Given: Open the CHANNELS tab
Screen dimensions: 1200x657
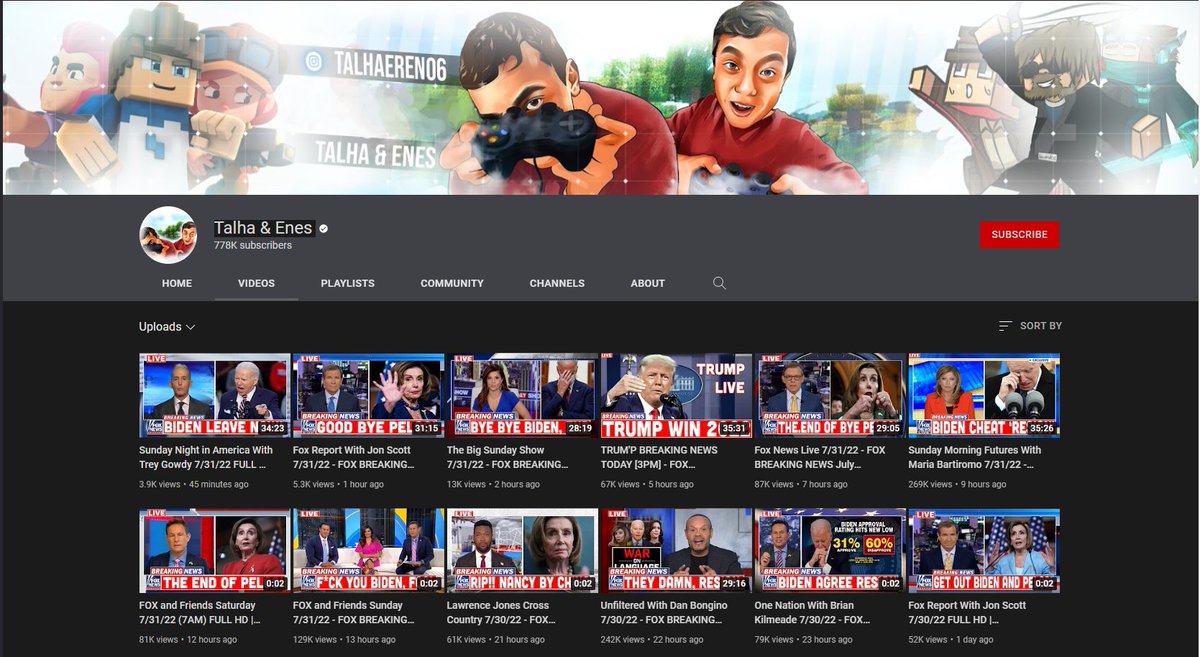Looking at the screenshot, I should (557, 283).
